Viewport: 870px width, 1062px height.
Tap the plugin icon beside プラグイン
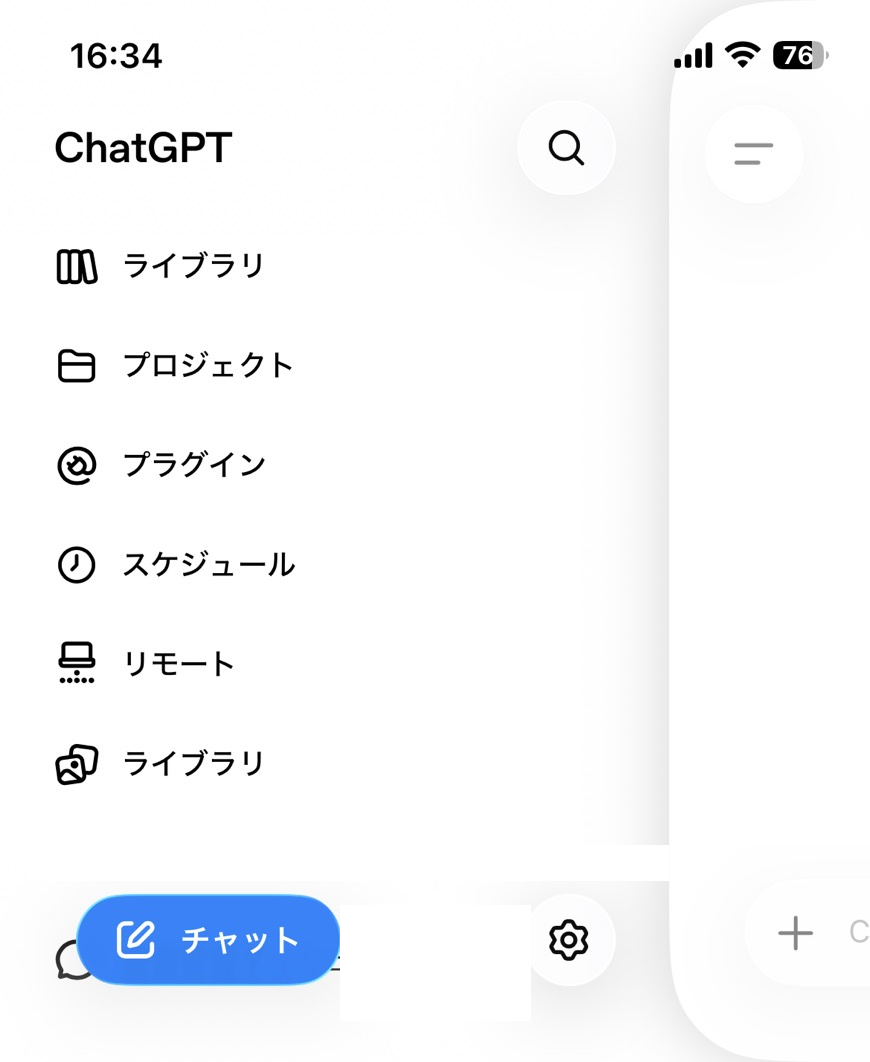[x=77, y=465]
